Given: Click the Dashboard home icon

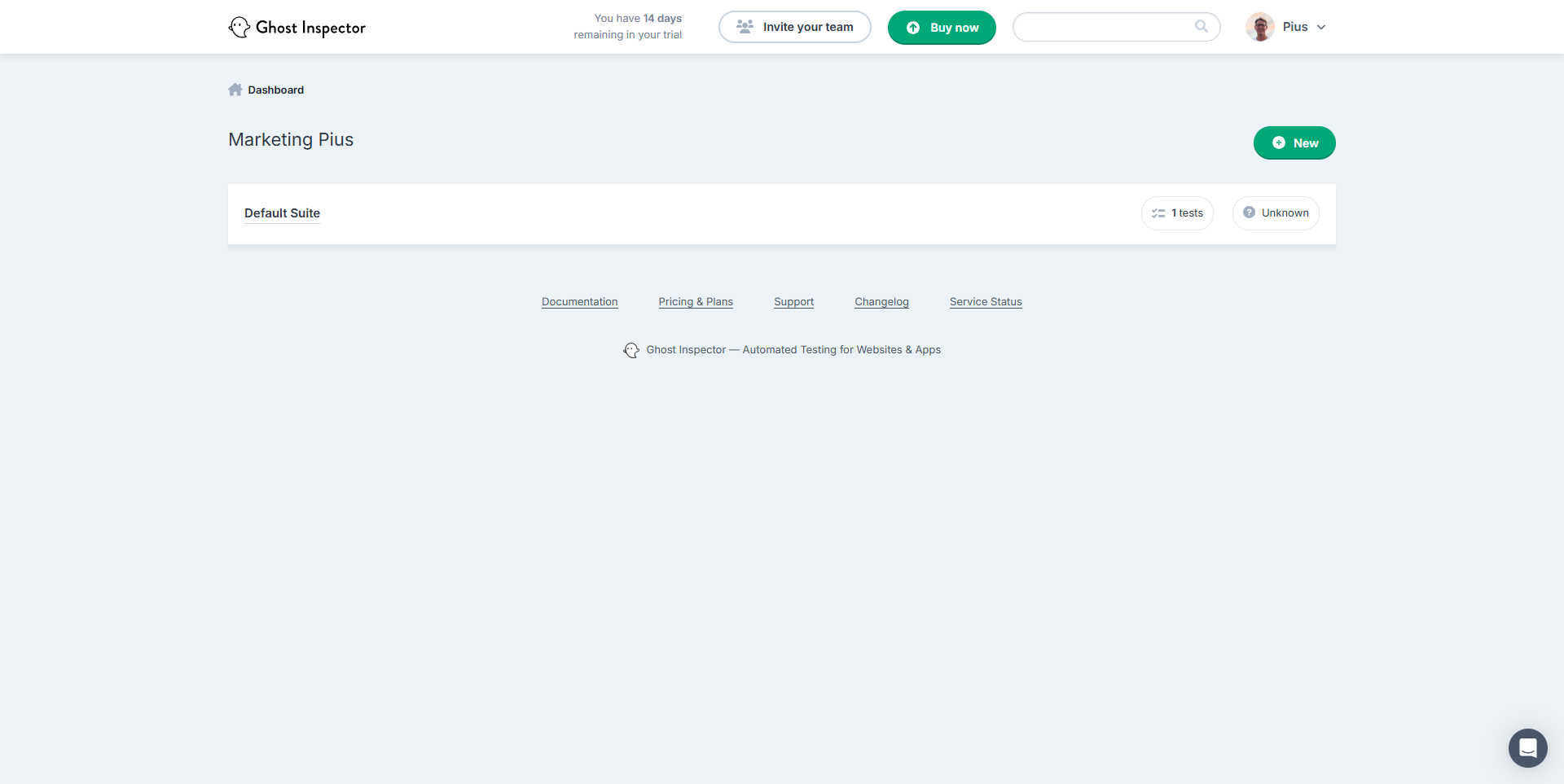Looking at the screenshot, I should pyautogui.click(x=235, y=90).
